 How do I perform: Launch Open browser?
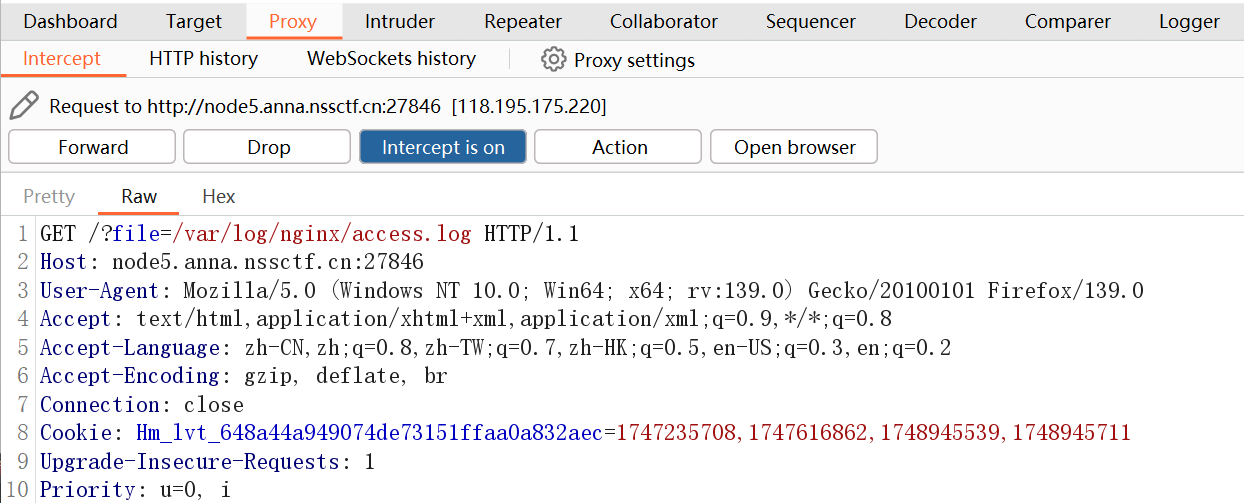pyautogui.click(x=795, y=147)
